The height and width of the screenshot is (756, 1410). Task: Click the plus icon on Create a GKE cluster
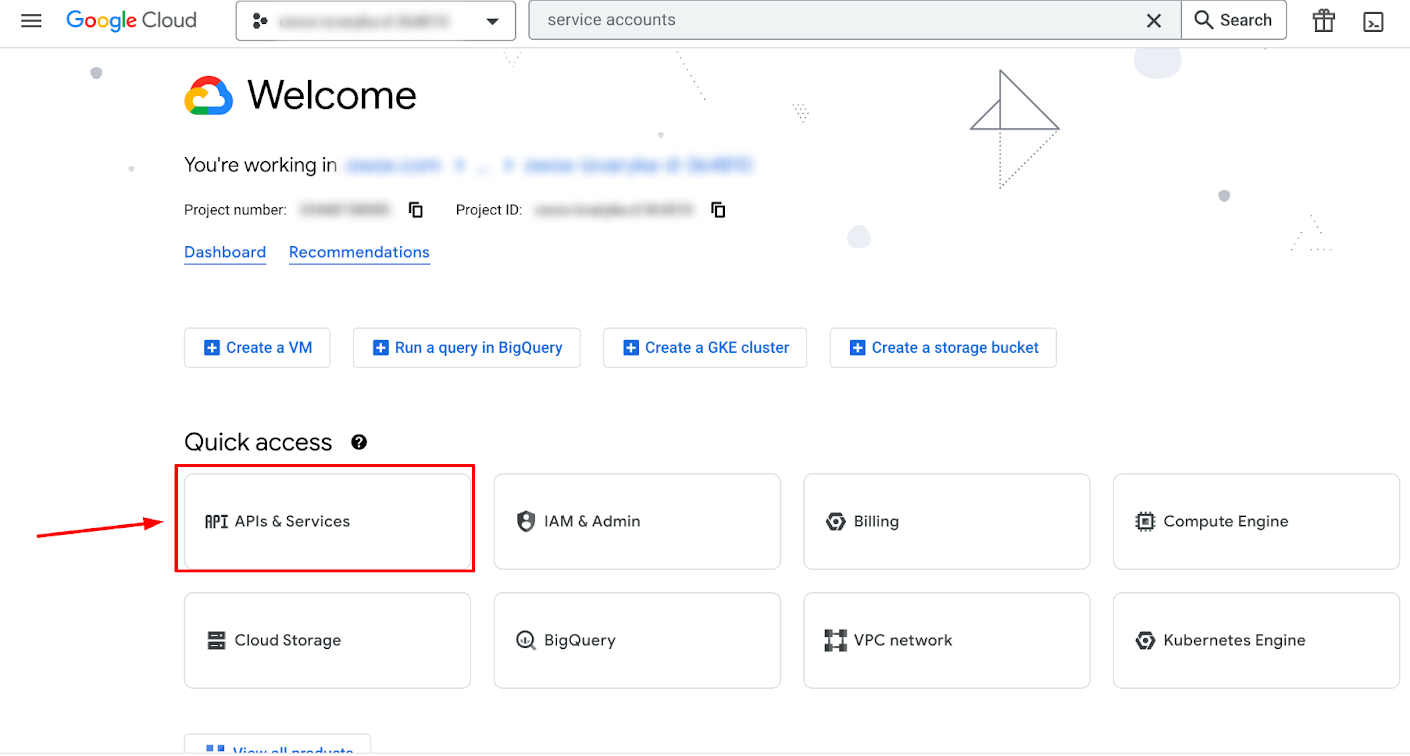[630, 348]
